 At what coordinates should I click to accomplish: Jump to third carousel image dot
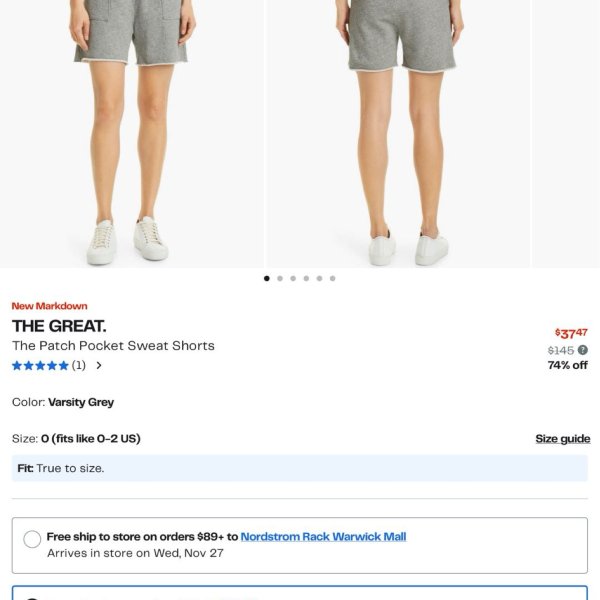293,278
